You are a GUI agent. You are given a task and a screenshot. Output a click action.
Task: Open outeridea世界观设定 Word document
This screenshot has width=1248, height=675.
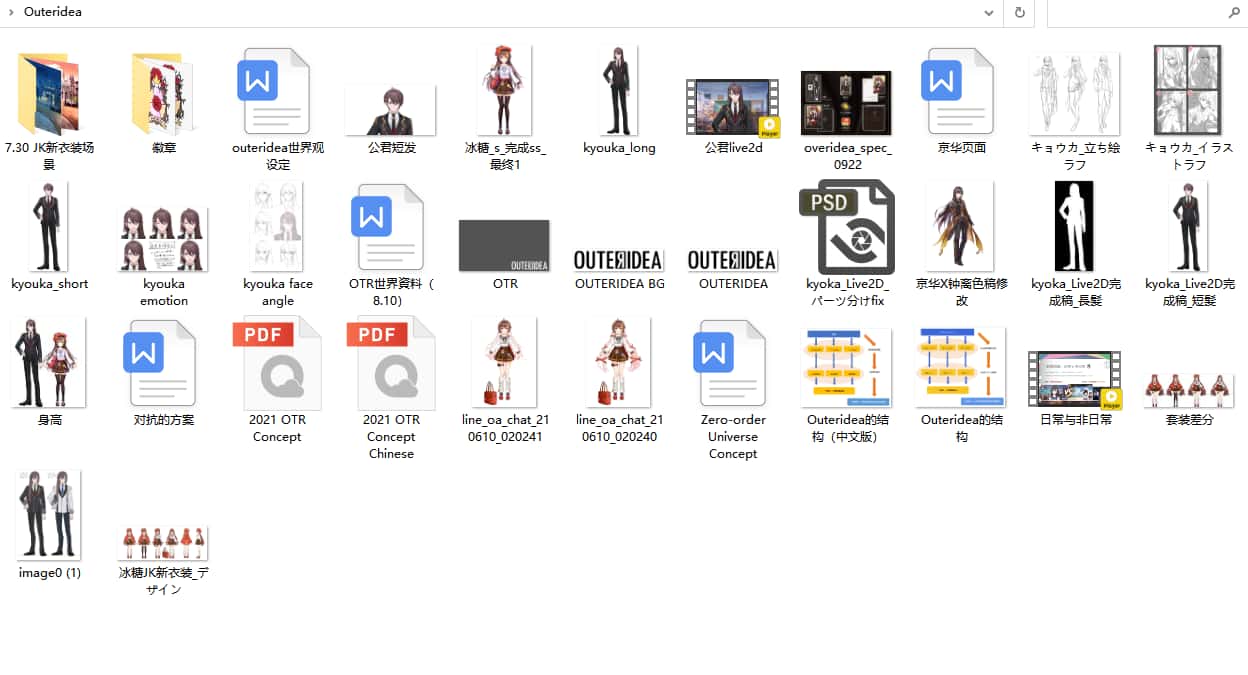point(277,92)
